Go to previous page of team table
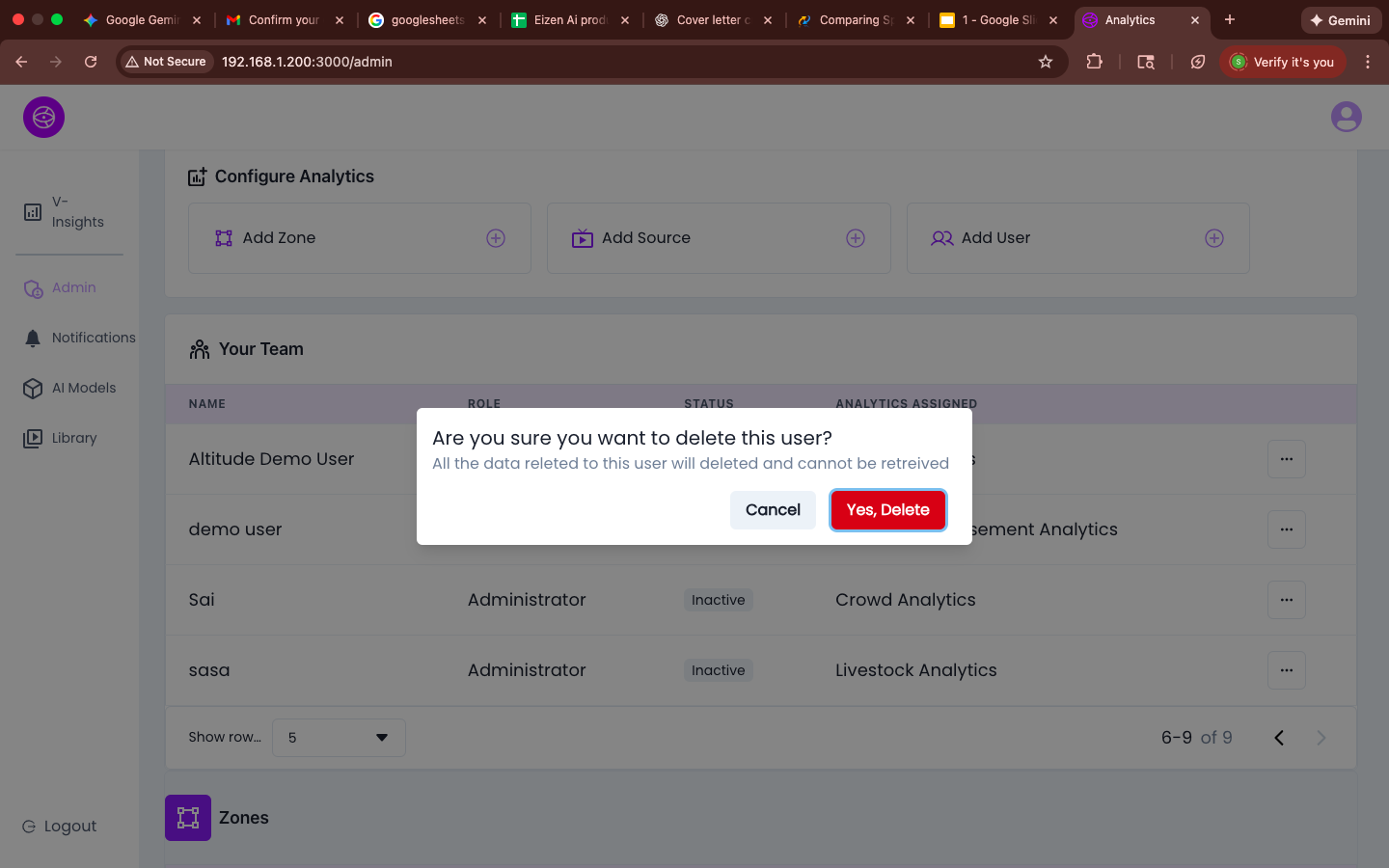The image size is (1389, 868). tap(1279, 738)
